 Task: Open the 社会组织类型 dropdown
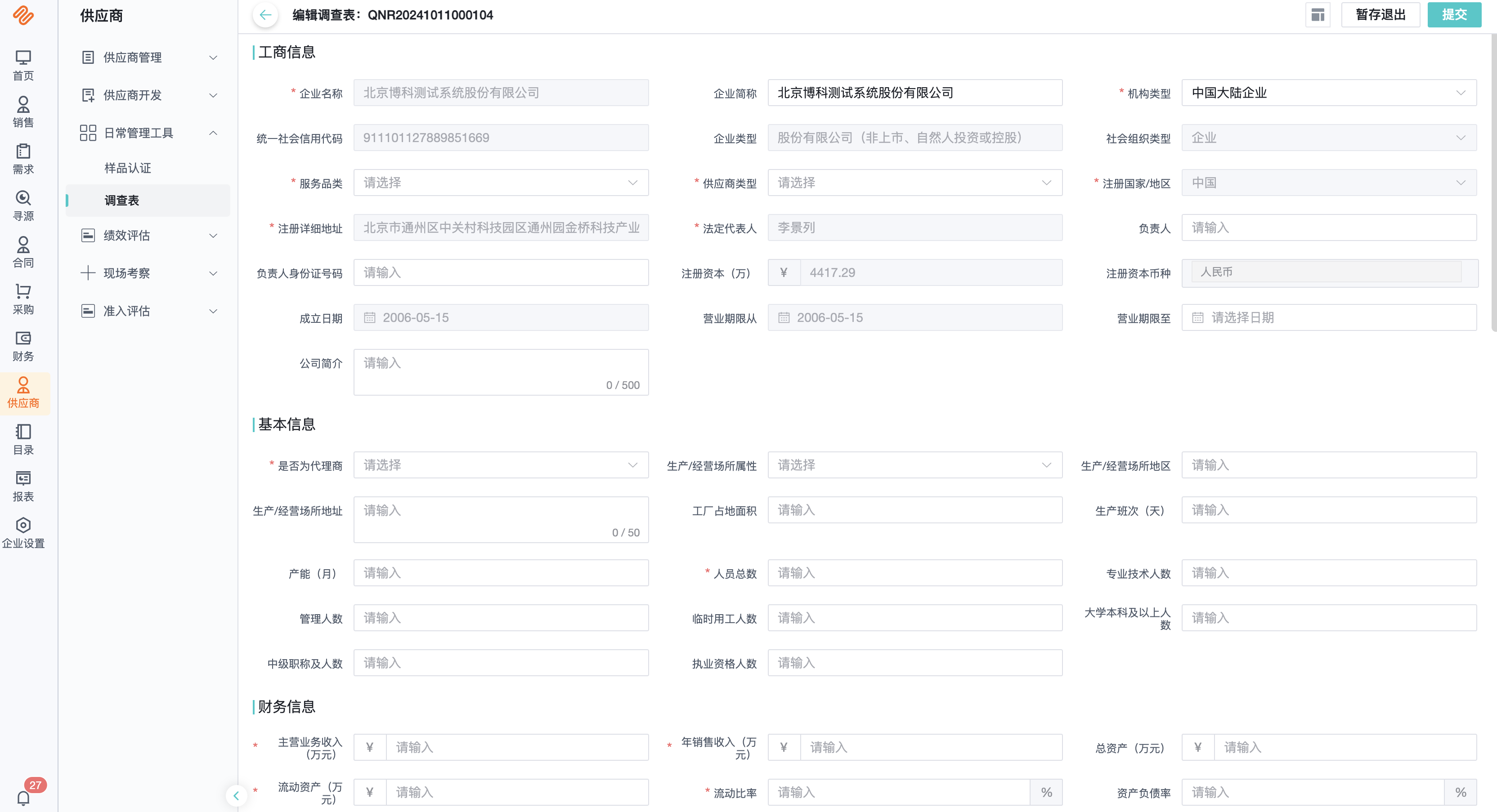tap(1328, 138)
